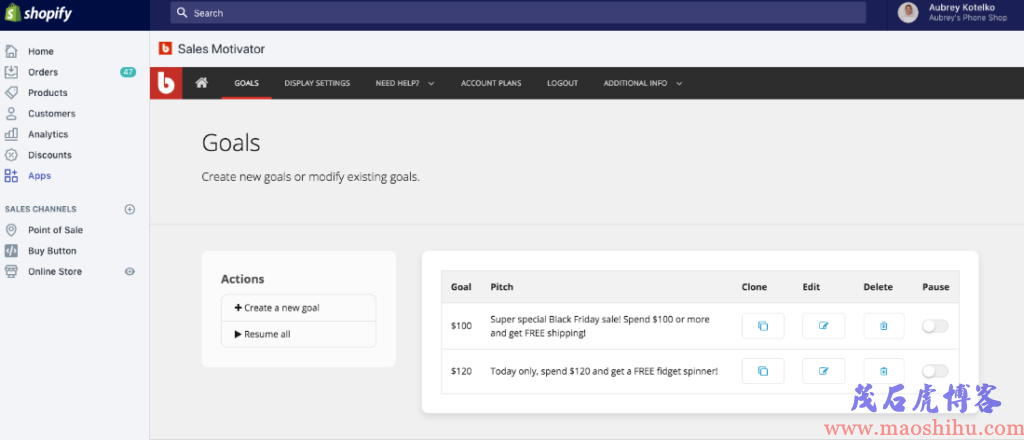Click the Black Friday sale pitch text
The image size is (1024, 440).
[600, 326]
